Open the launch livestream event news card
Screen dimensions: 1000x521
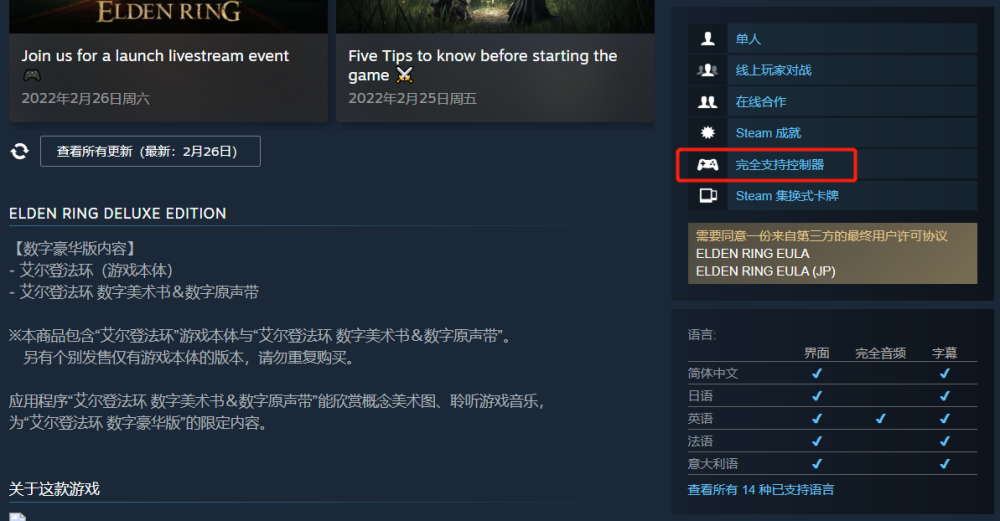click(168, 61)
